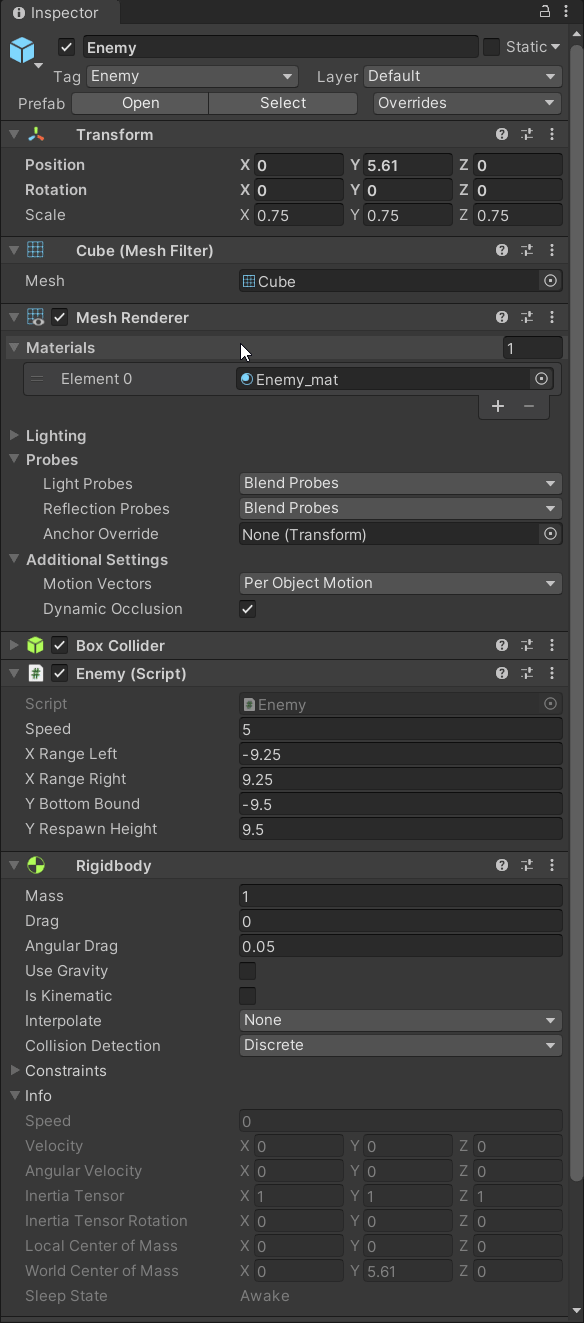Collapse the Probes foldout
584x1323 pixels.
[x=14, y=460]
